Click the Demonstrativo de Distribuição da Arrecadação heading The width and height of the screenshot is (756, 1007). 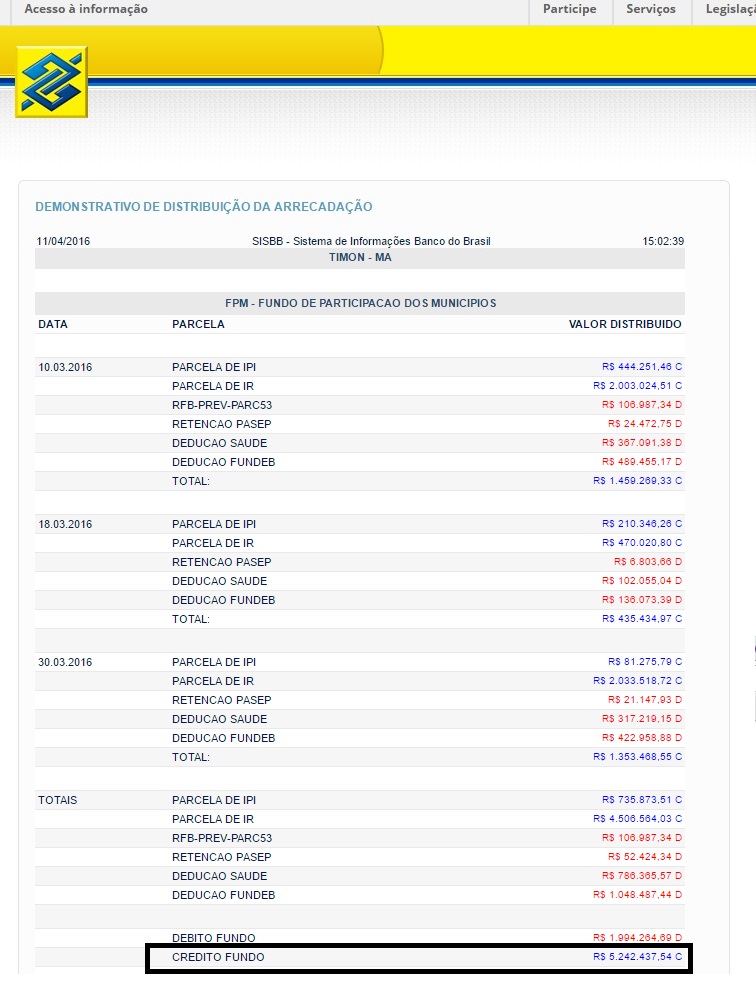pyautogui.click(x=203, y=207)
